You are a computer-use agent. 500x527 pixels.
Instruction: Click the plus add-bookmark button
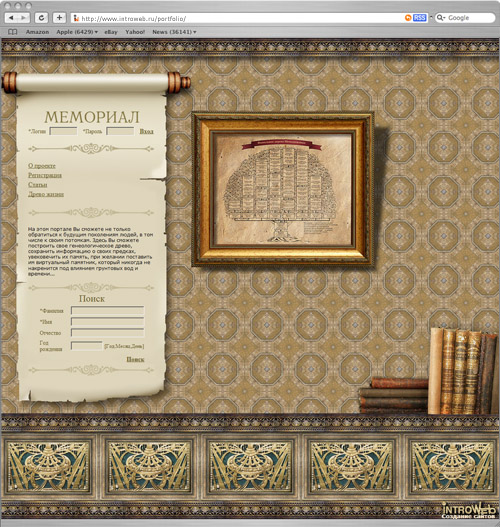point(59,18)
